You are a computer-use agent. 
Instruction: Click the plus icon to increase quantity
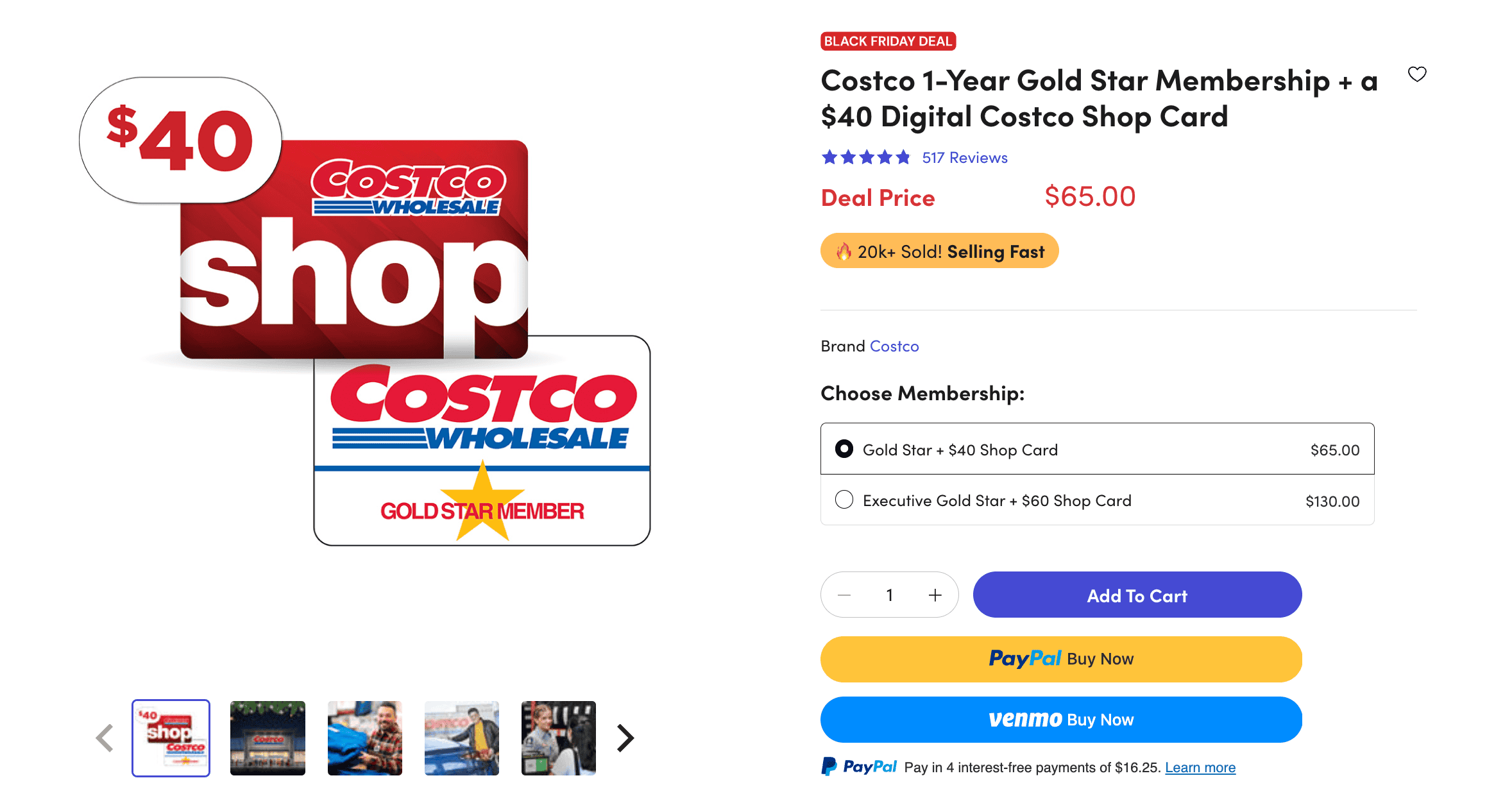point(935,595)
